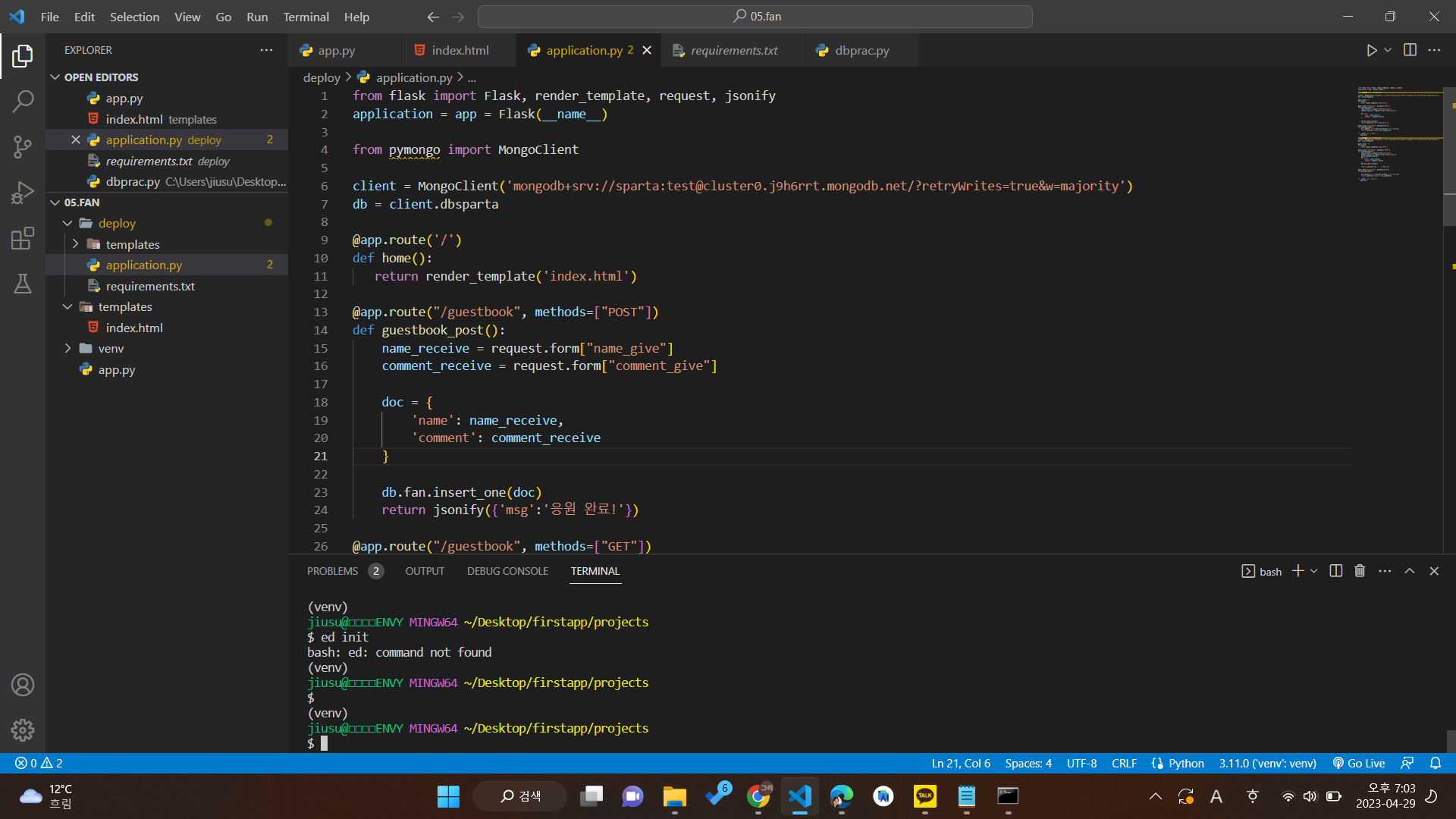The width and height of the screenshot is (1456, 819).
Task: Open File Explorer from the taskbar
Action: point(674,796)
